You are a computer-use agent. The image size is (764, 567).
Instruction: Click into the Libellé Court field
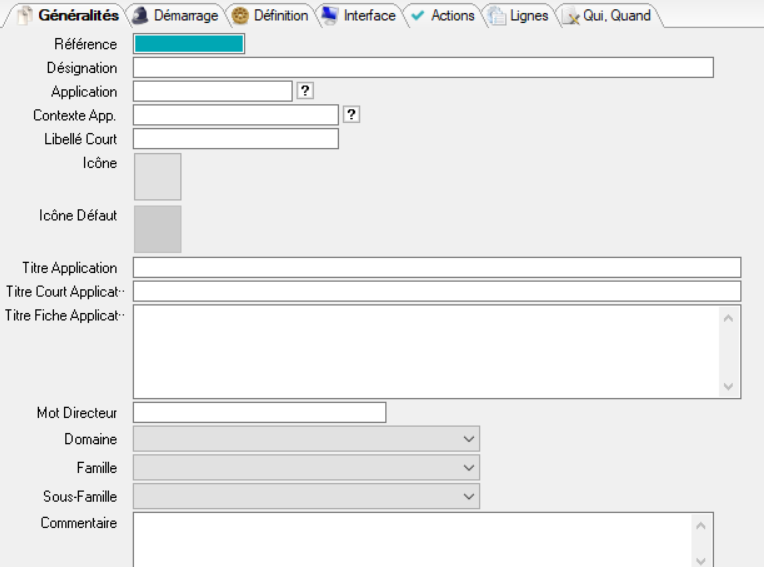(236, 139)
